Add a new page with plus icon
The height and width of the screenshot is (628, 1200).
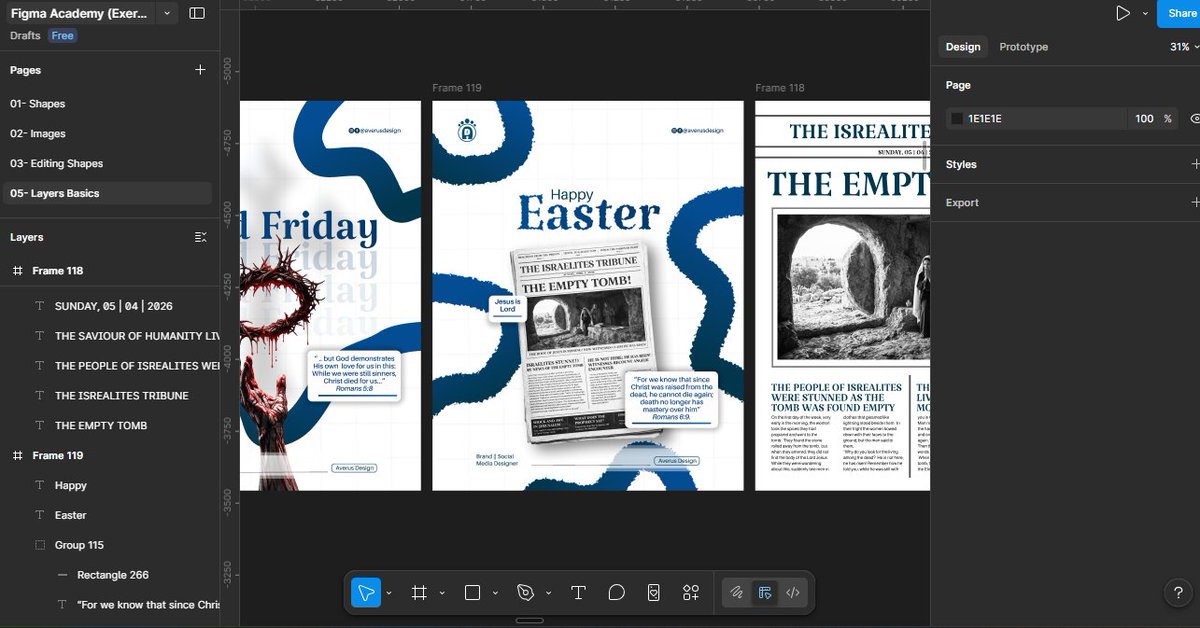[200, 70]
